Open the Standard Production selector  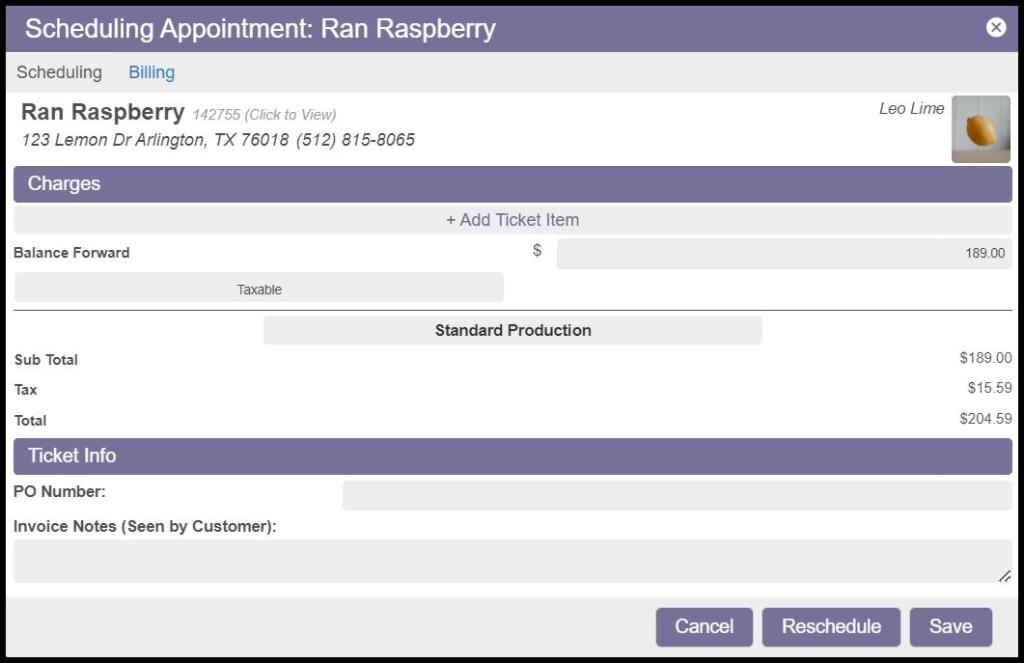pyautogui.click(x=512, y=330)
